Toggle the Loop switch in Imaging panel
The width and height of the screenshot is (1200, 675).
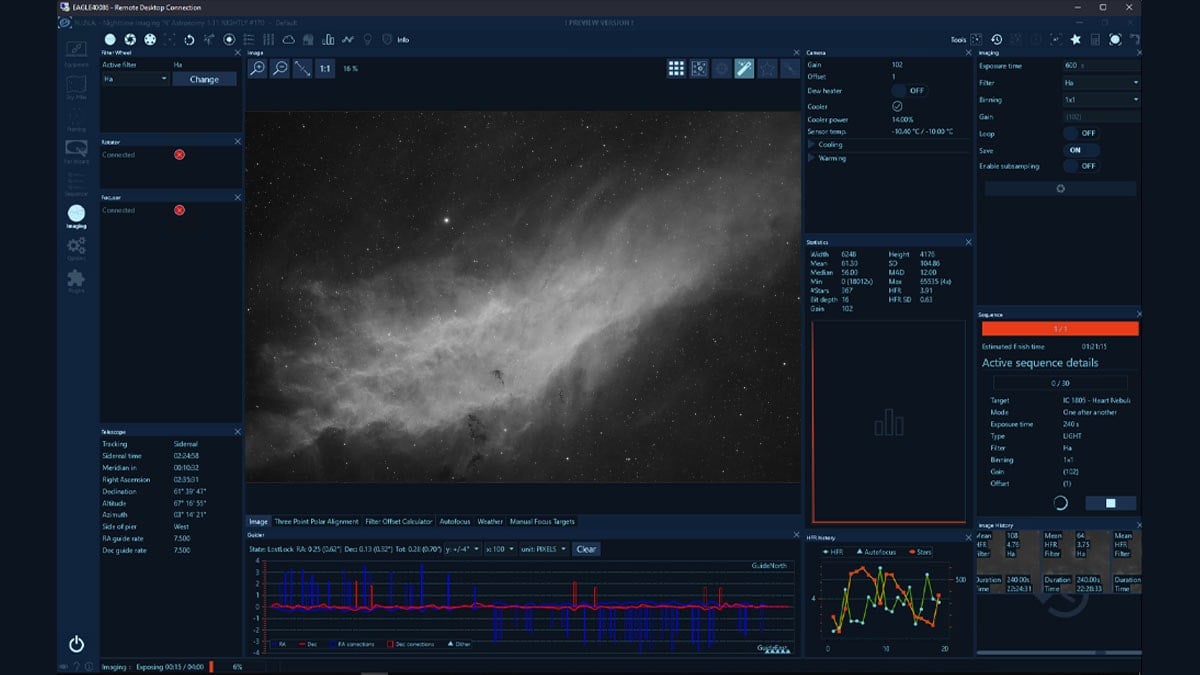[1081, 133]
